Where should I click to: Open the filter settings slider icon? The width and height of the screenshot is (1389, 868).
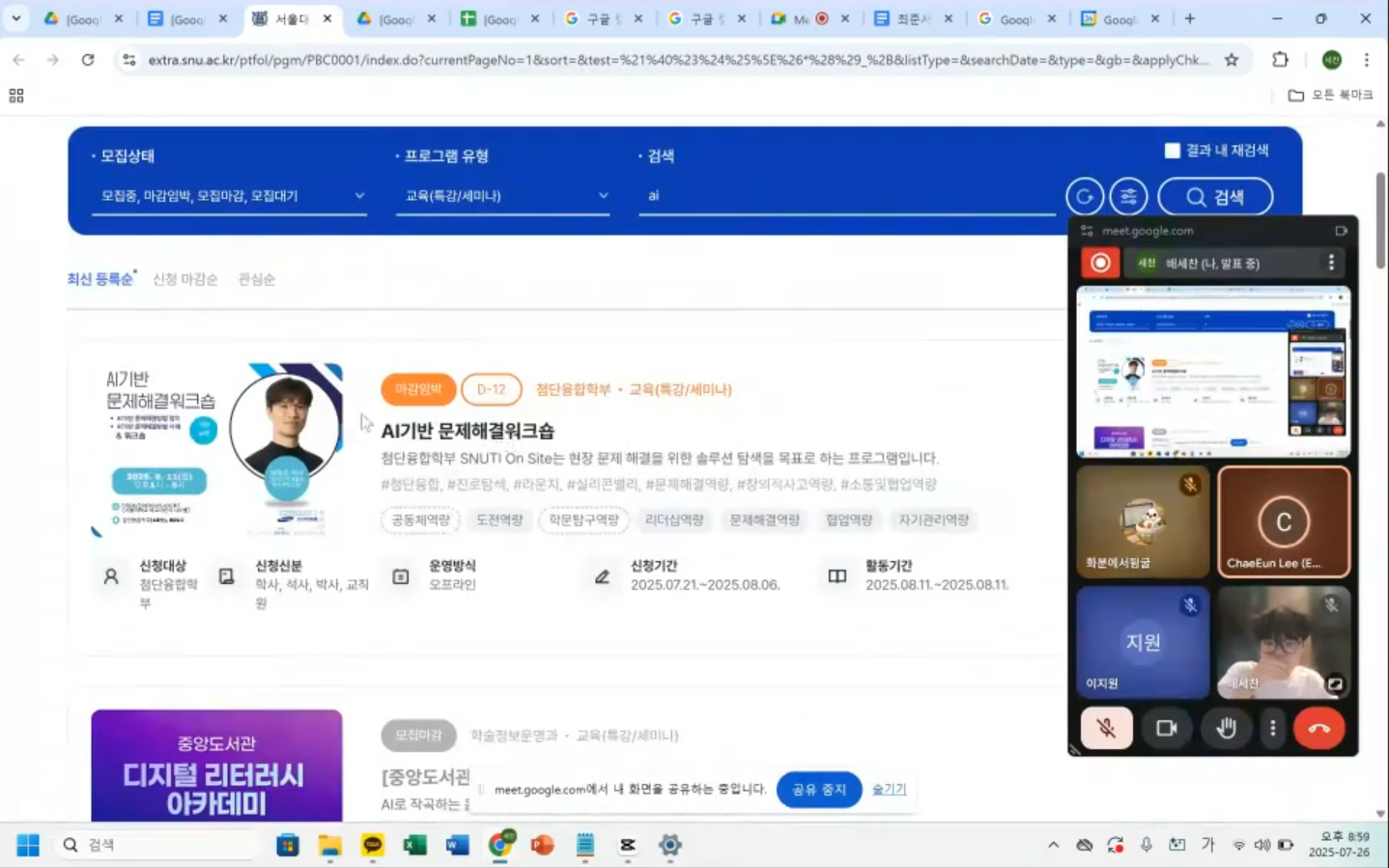tap(1128, 197)
